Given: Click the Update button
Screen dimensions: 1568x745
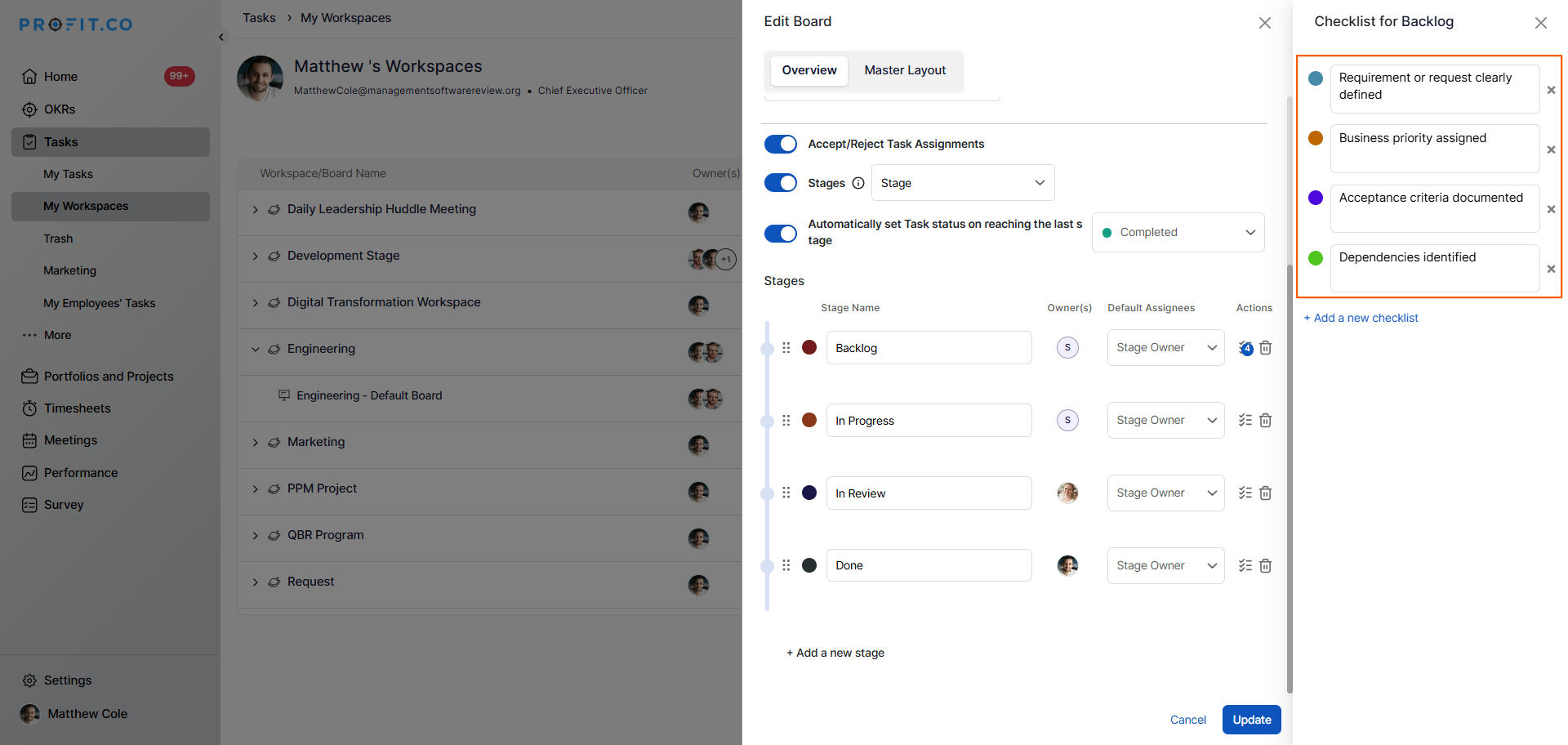Looking at the screenshot, I should [x=1251, y=720].
